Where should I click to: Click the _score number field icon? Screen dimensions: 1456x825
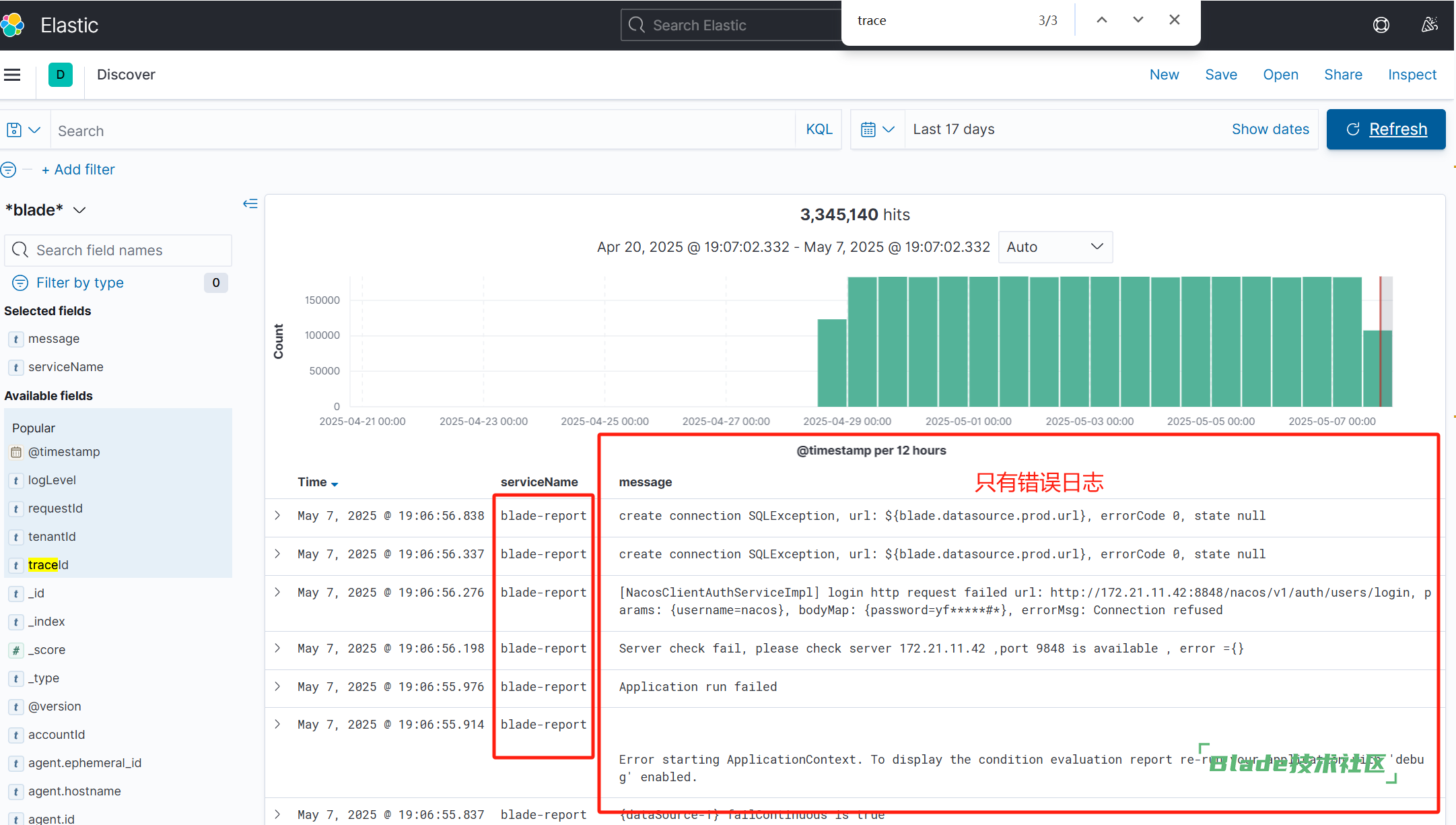(x=16, y=650)
